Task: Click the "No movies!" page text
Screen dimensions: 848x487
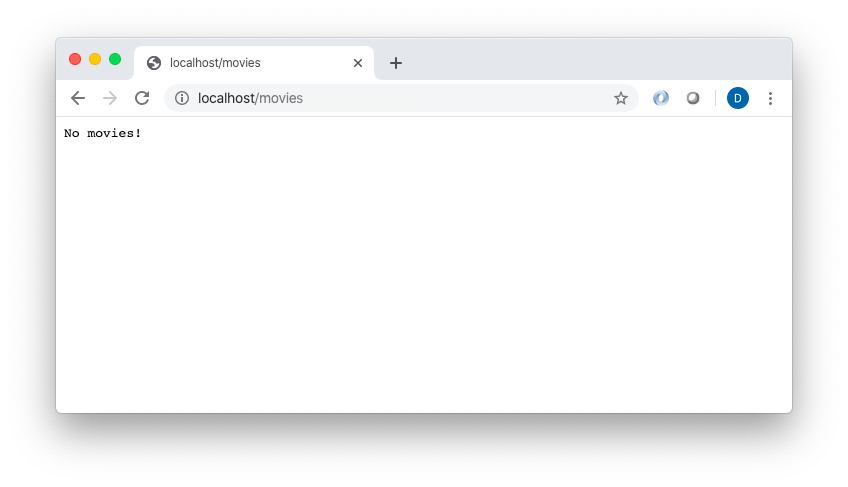Action: pos(103,133)
